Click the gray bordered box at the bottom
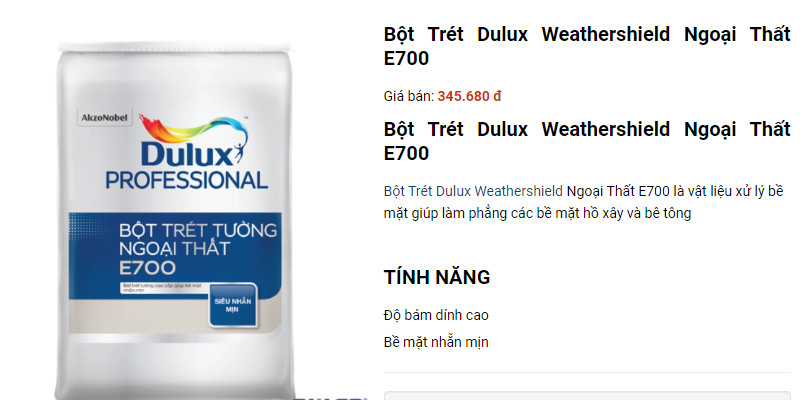 tap(587, 395)
